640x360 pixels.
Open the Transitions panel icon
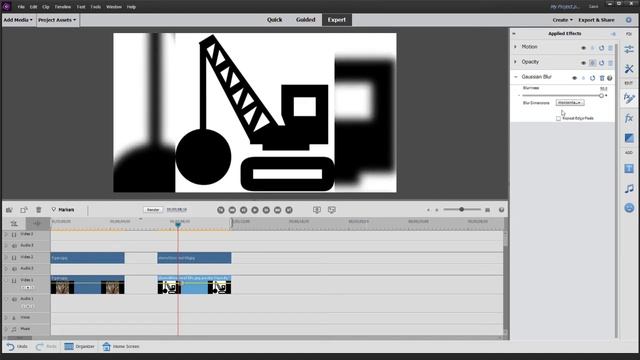629,138
